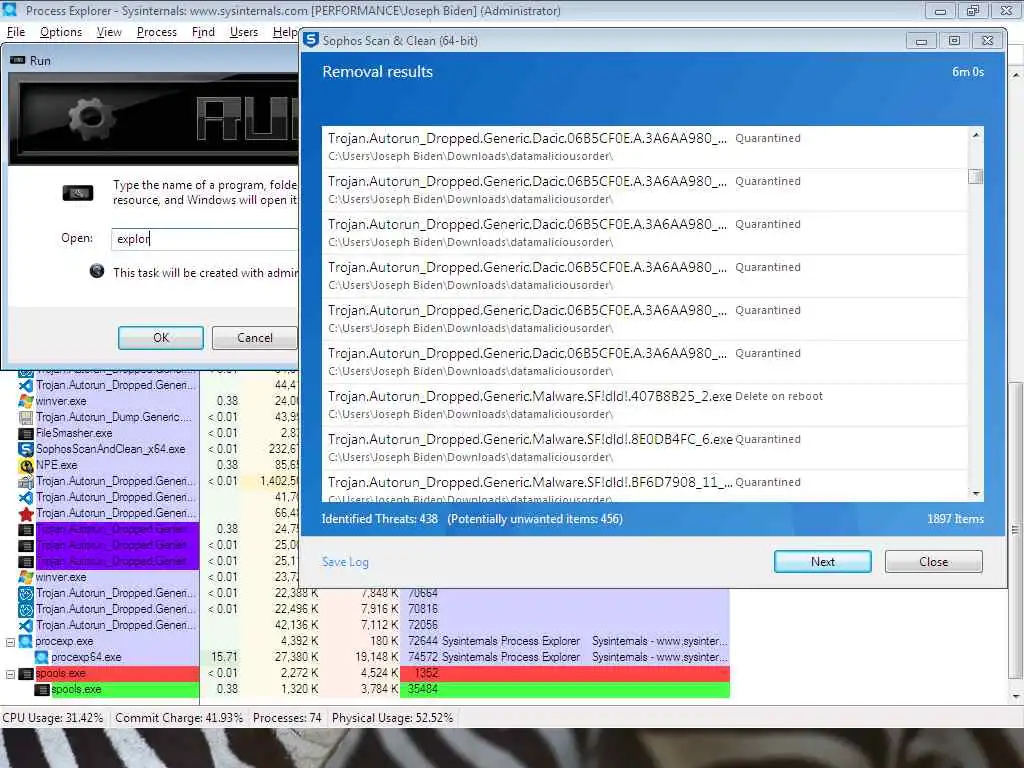Click the 15.71 CPU cell of procexp64.exe
Screen dimensions: 1024x768
[x=225, y=657]
